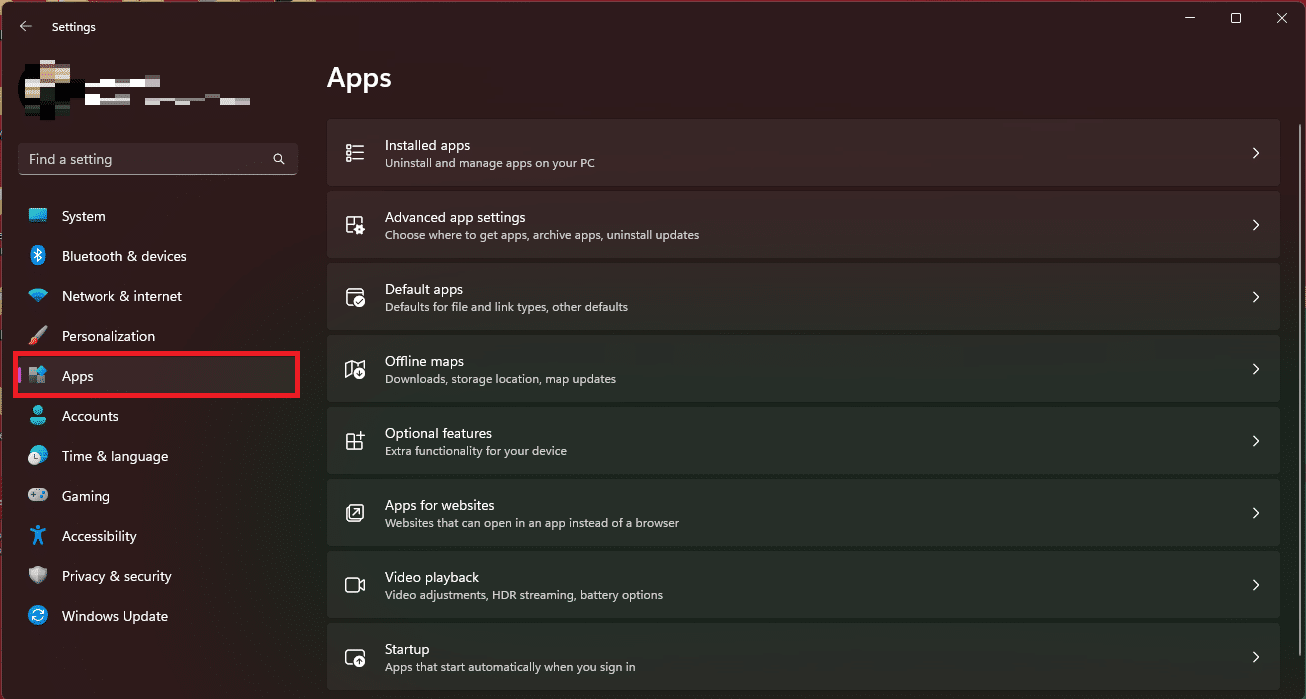
Task: Click the Windows Update sync icon
Action: click(x=38, y=615)
